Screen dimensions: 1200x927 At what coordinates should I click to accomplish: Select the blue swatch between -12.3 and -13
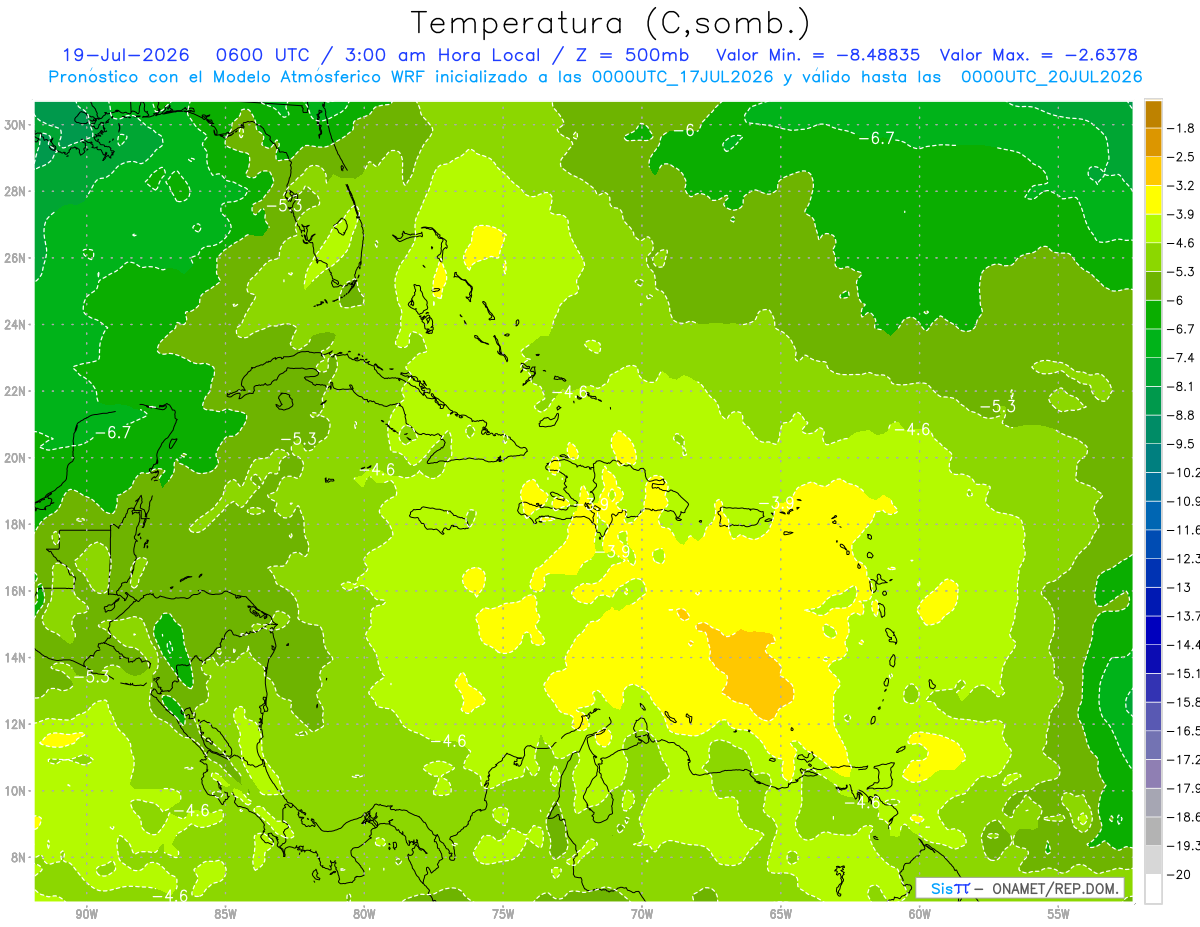(x=1153, y=572)
